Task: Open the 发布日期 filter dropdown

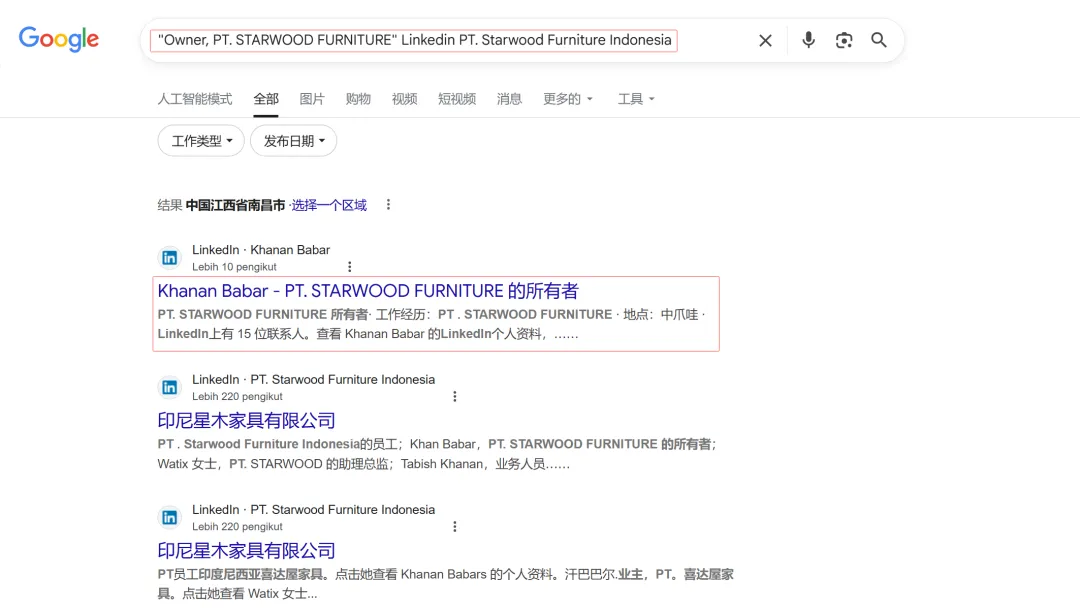Action: (x=293, y=141)
